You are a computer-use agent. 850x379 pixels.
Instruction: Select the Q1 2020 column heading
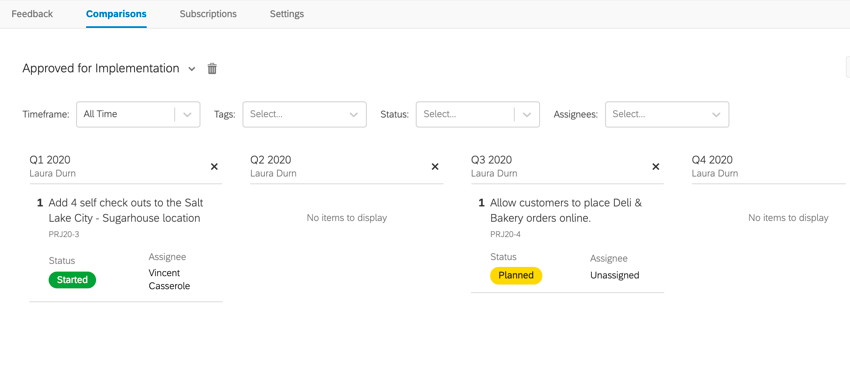(50, 160)
